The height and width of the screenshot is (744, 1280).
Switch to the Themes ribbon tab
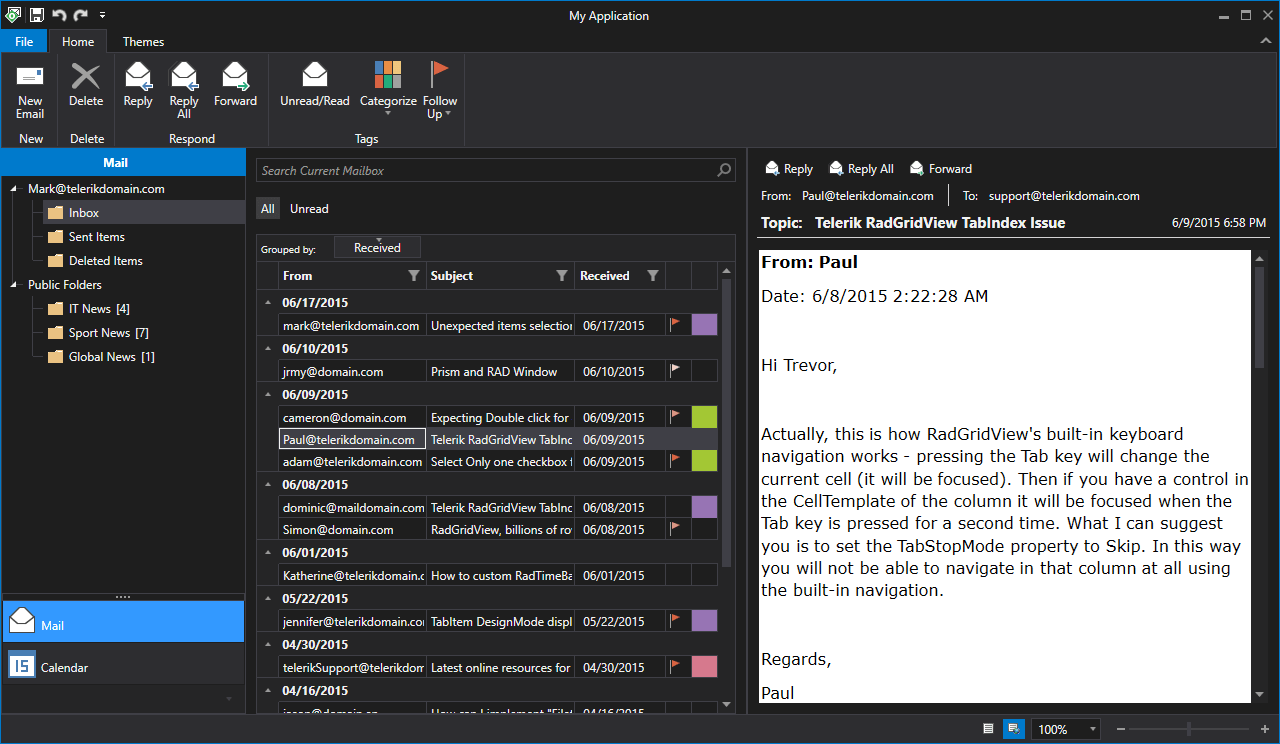[143, 42]
